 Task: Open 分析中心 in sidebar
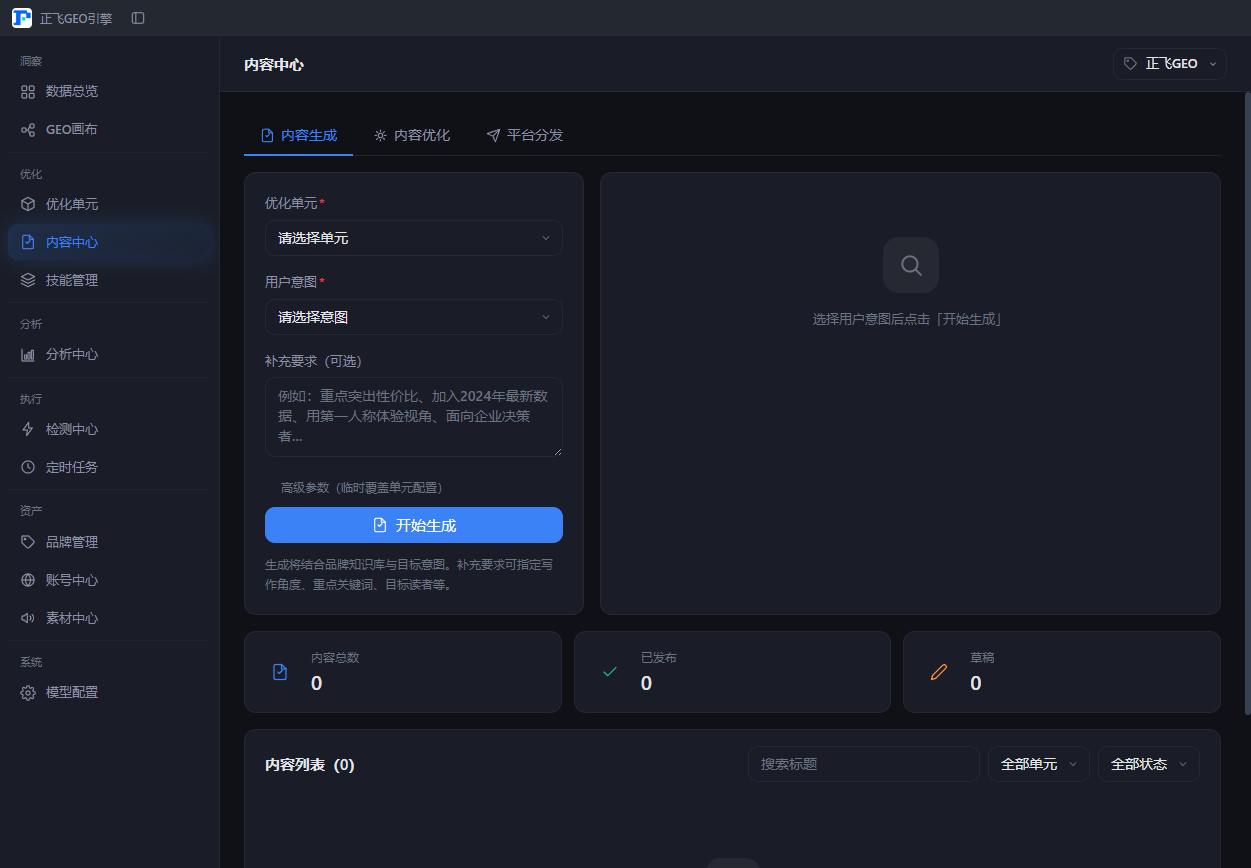coord(109,354)
